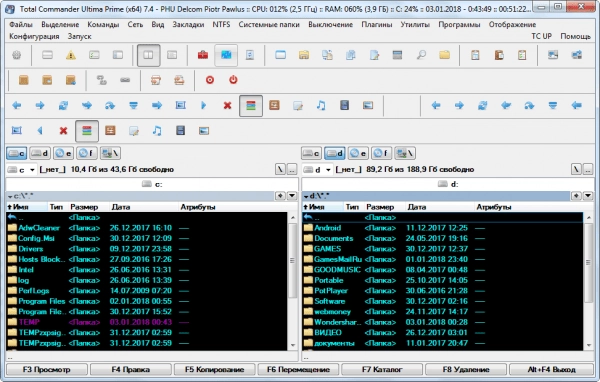Click the F3 Просмотр button
Viewport: 600px width, 382px height.
click(47, 369)
